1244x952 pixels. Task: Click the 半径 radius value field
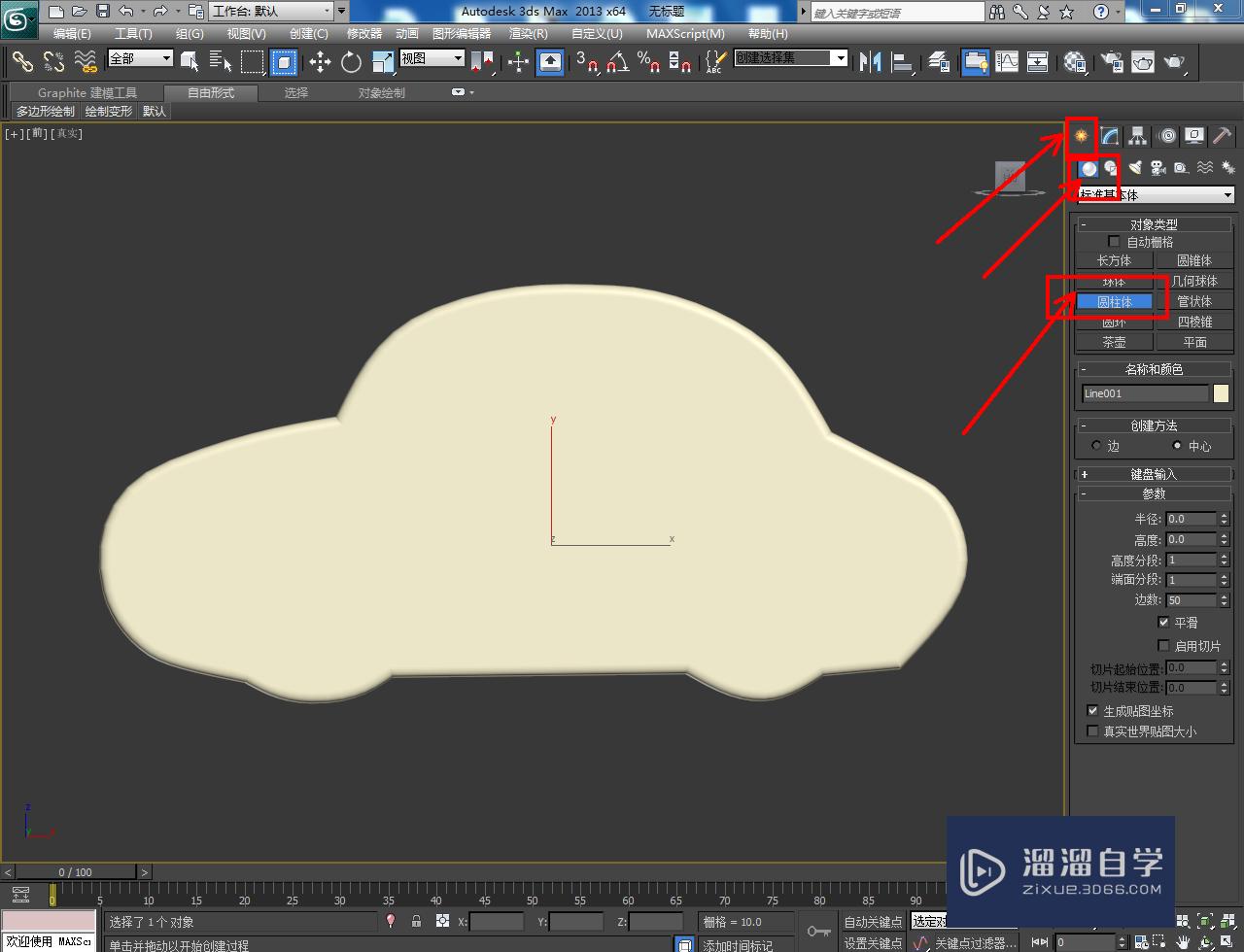pyautogui.click(x=1191, y=519)
